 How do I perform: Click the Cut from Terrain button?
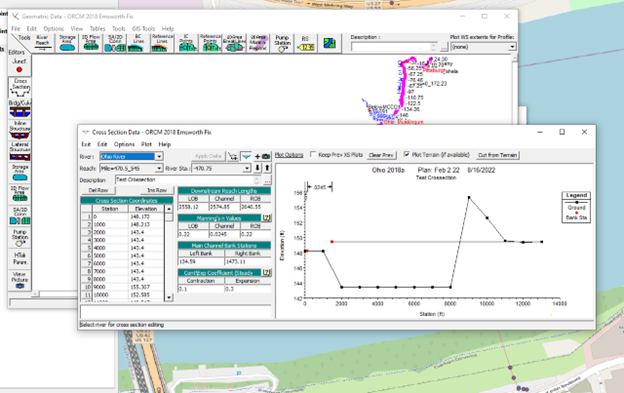click(498, 155)
